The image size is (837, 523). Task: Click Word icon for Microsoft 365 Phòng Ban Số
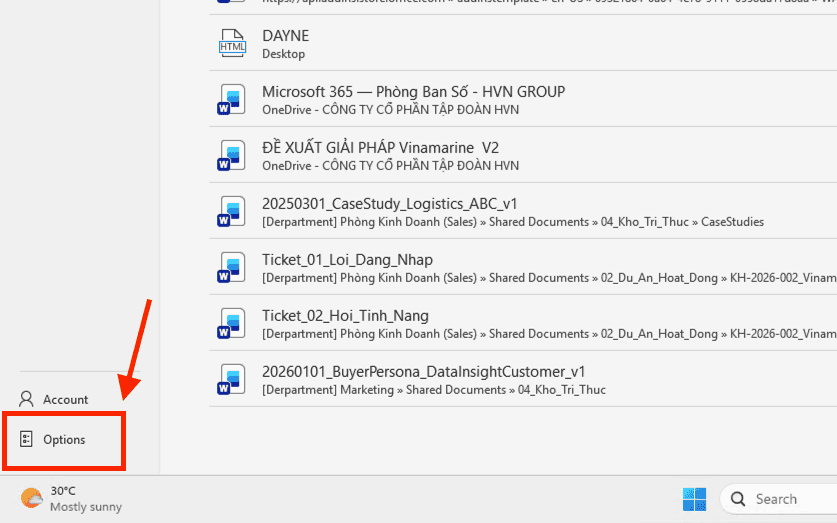tap(232, 99)
